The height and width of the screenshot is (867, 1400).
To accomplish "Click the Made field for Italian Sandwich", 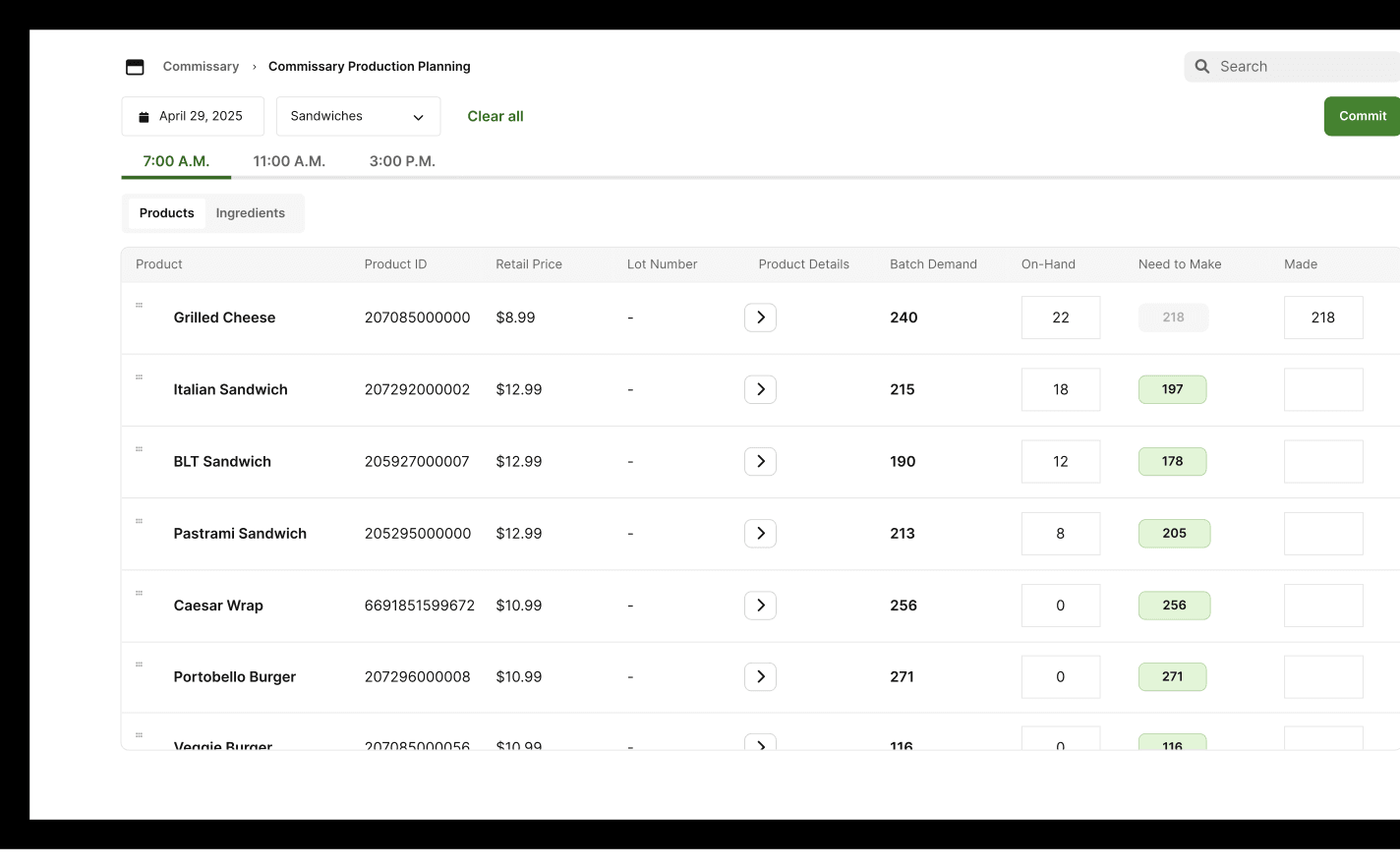I will (1322, 389).
